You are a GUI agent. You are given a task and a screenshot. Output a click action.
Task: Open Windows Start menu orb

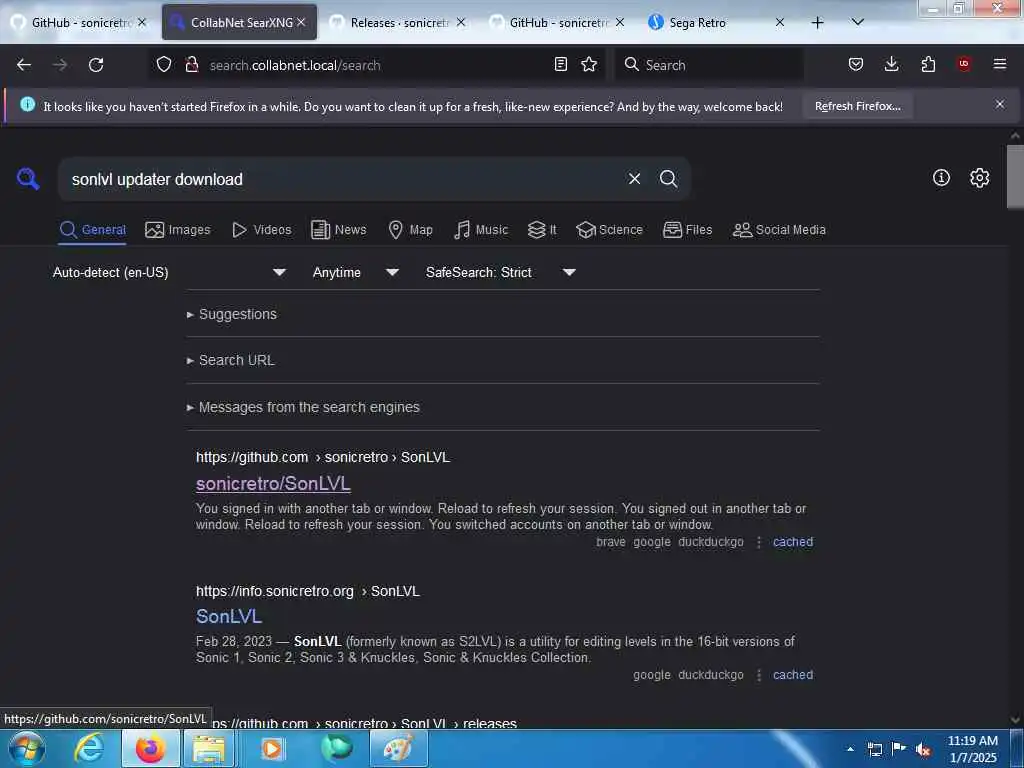[x=27, y=748]
